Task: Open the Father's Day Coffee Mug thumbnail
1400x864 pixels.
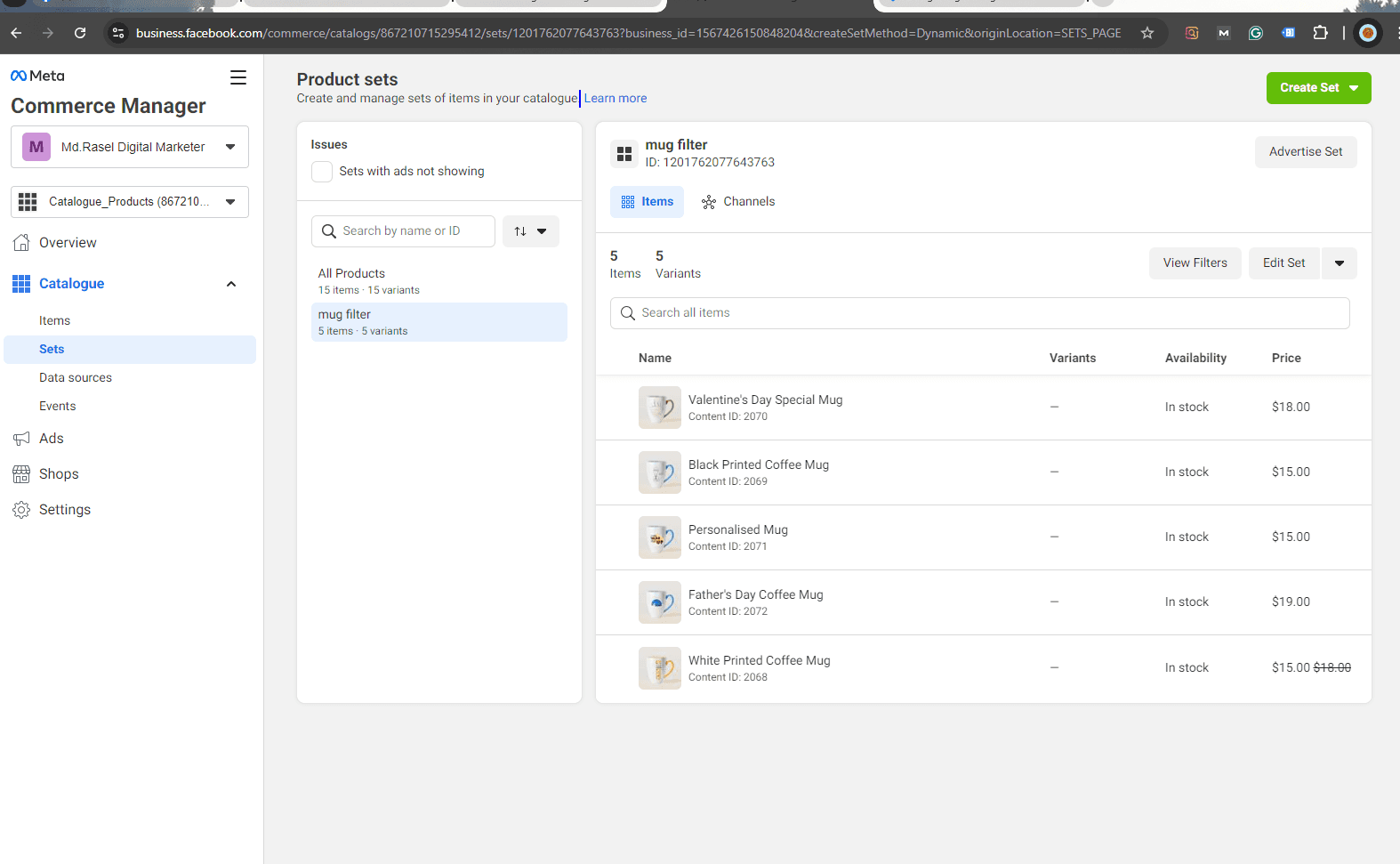Action: click(660, 602)
